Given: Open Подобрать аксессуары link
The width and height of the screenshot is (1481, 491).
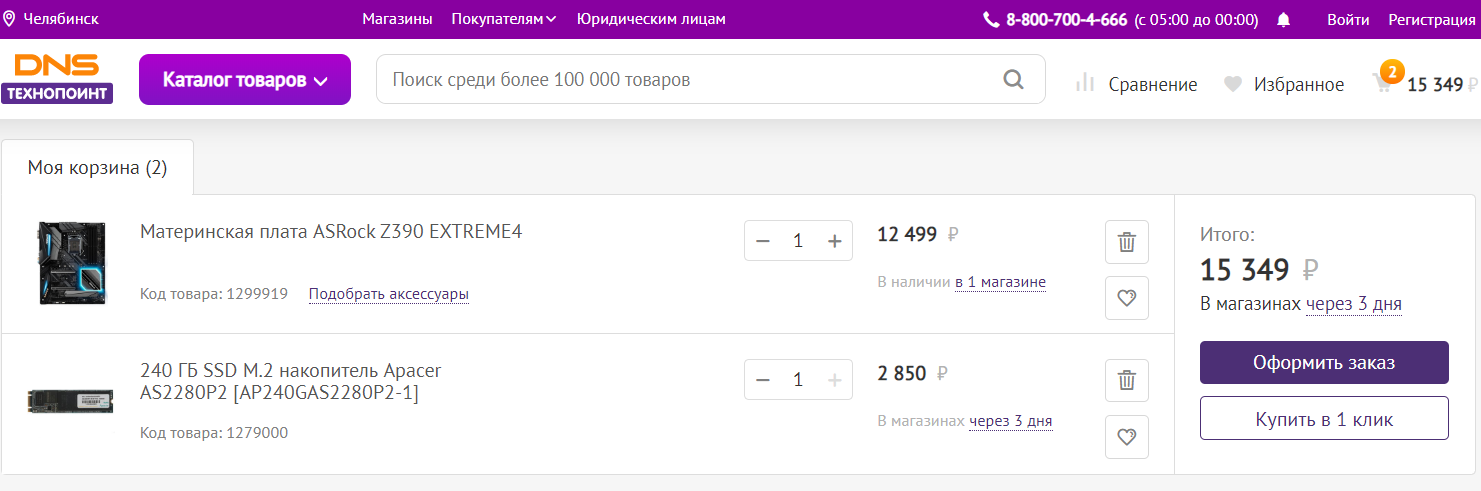Looking at the screenshot, I should point(388,294).
